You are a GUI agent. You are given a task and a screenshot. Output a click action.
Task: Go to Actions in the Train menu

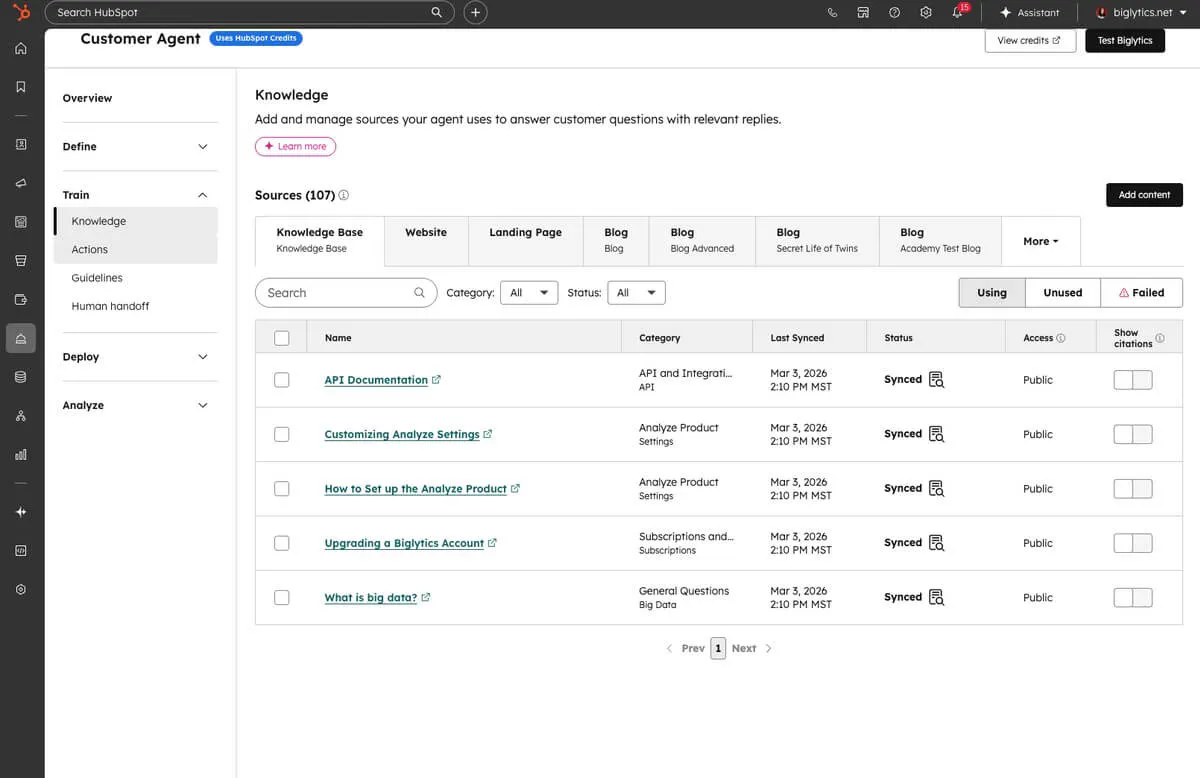point(89,250)
